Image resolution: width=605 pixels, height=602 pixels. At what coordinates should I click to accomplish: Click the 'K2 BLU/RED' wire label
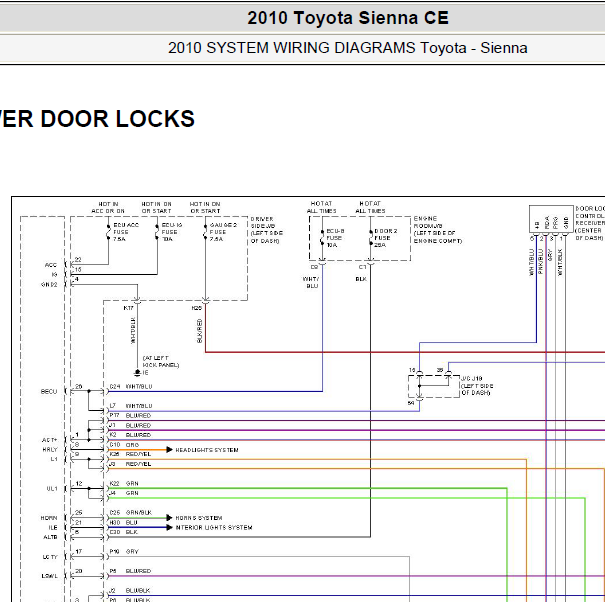(130, 435)
